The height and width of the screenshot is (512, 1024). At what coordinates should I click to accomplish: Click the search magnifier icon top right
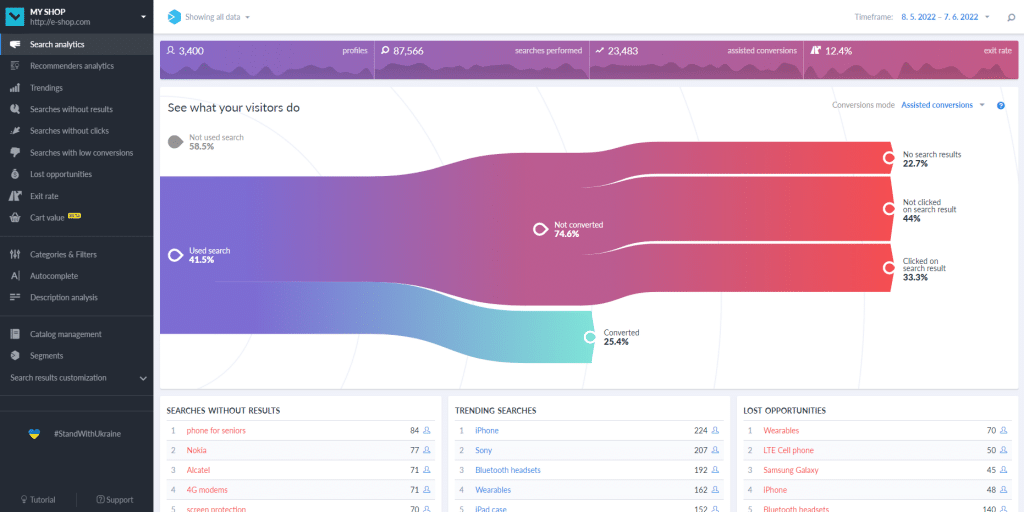click(1011, 17)
